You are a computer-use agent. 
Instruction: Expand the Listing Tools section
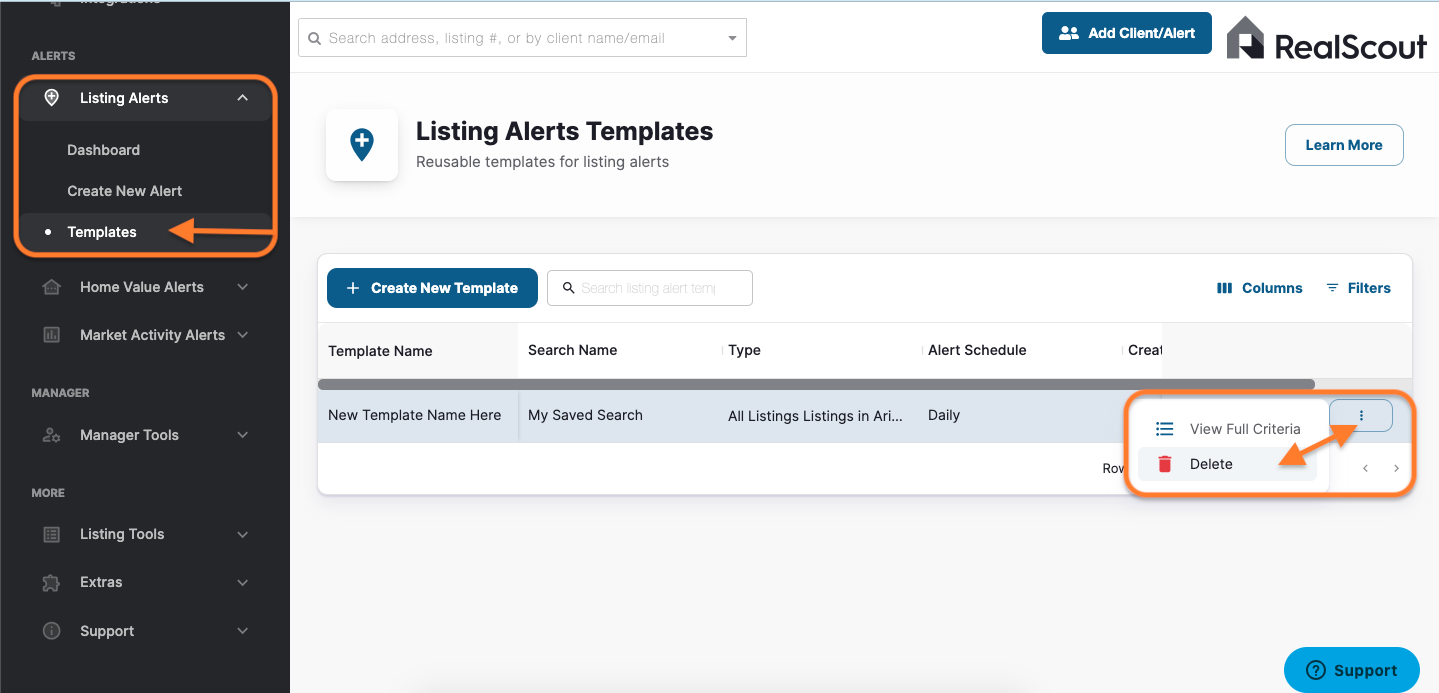[242, 534]
